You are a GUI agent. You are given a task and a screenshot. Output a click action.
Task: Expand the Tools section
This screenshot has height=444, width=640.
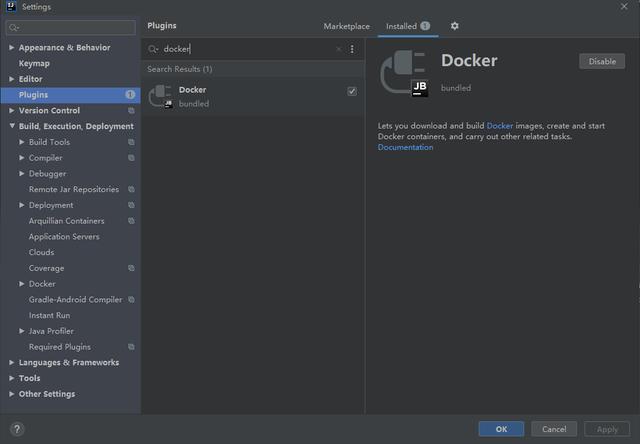(x=12, y=378)
